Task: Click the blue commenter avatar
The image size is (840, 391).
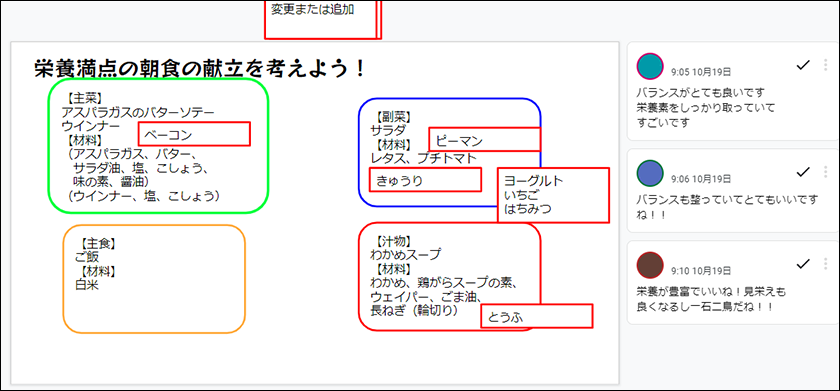Action: coord(650,173)
